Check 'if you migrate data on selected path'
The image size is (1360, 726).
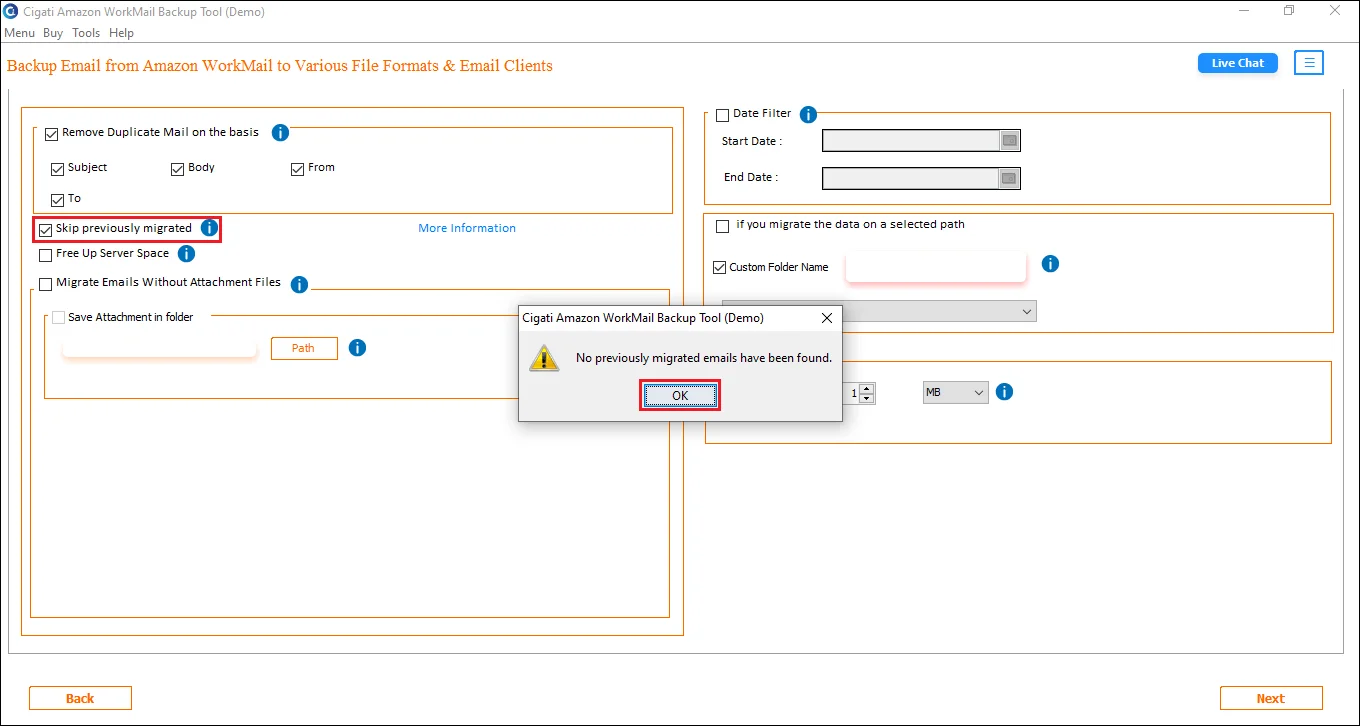[x=723, y=227]
